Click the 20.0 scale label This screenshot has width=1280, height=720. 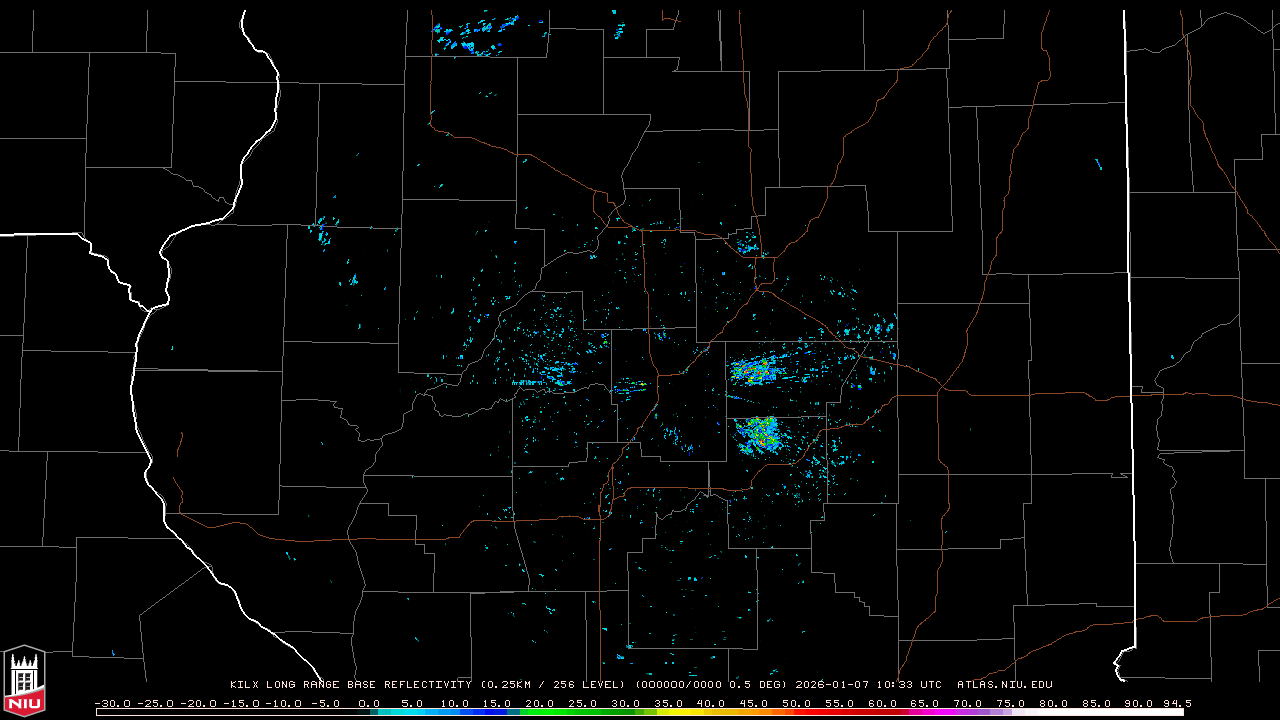click(x=540, y=703)
